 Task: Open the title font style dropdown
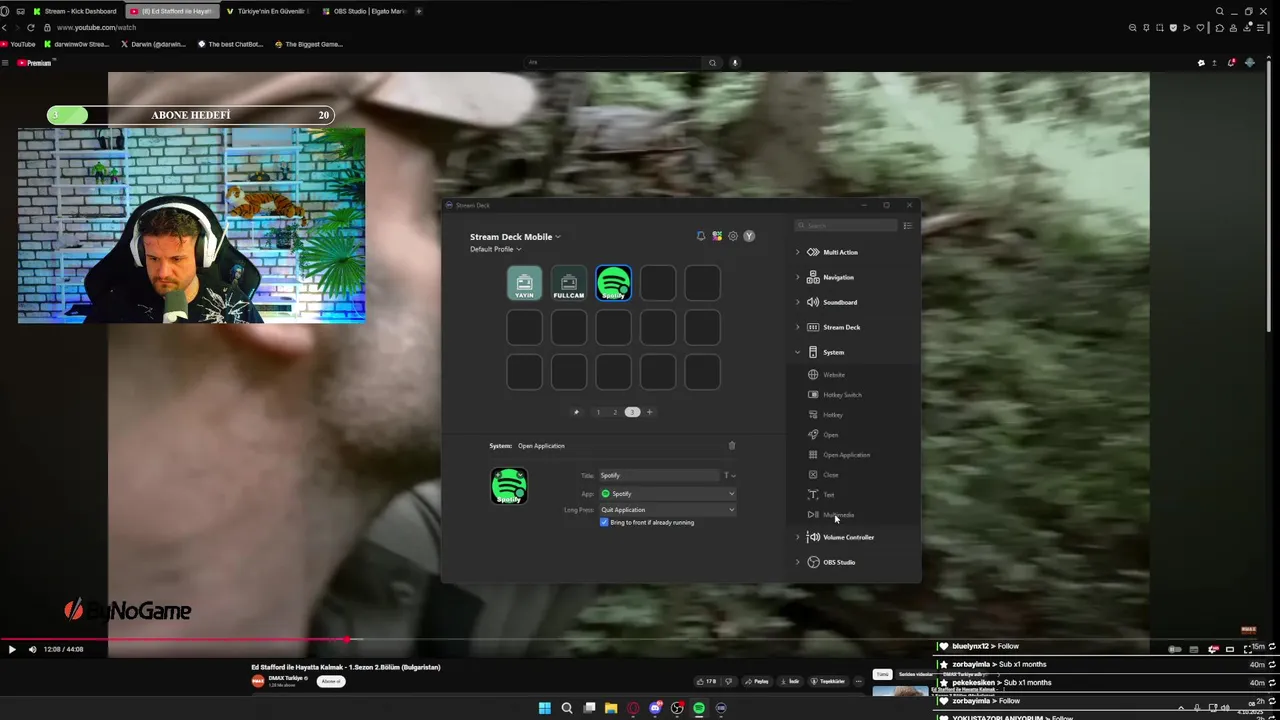click(x=729, y=476)
